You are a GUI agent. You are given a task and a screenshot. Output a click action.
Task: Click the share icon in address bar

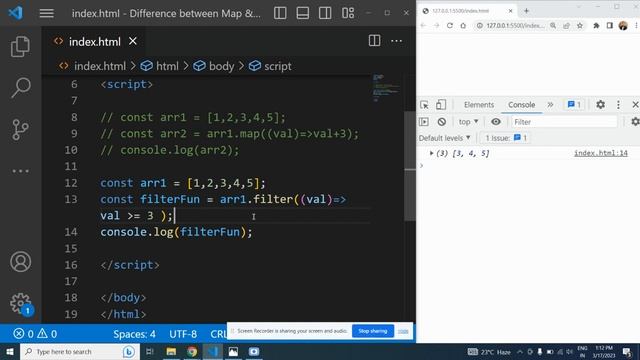[566, 26]
